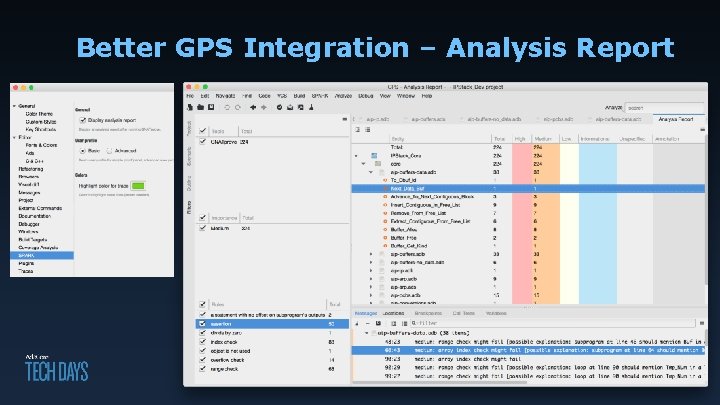This screenshot has height=405, width=720.
Task: Open the Debug menu
Action: tap(366, 96)
